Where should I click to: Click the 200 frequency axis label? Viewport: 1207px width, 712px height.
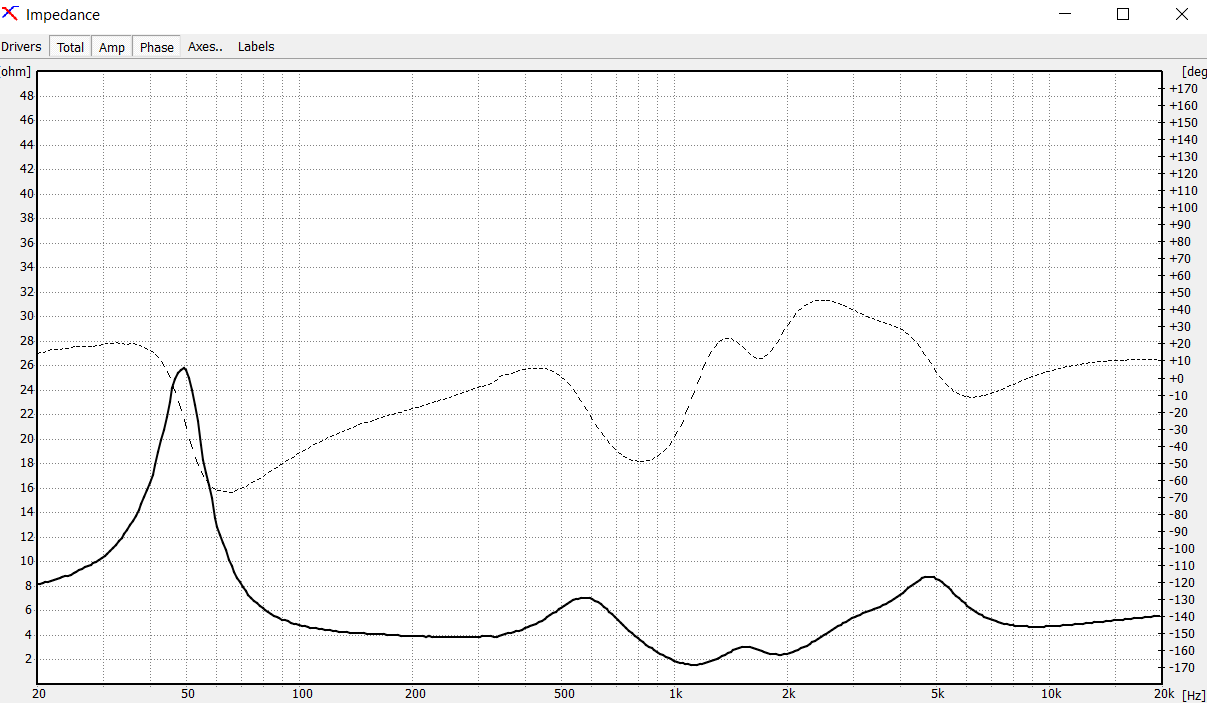click(x=415, y=694)
